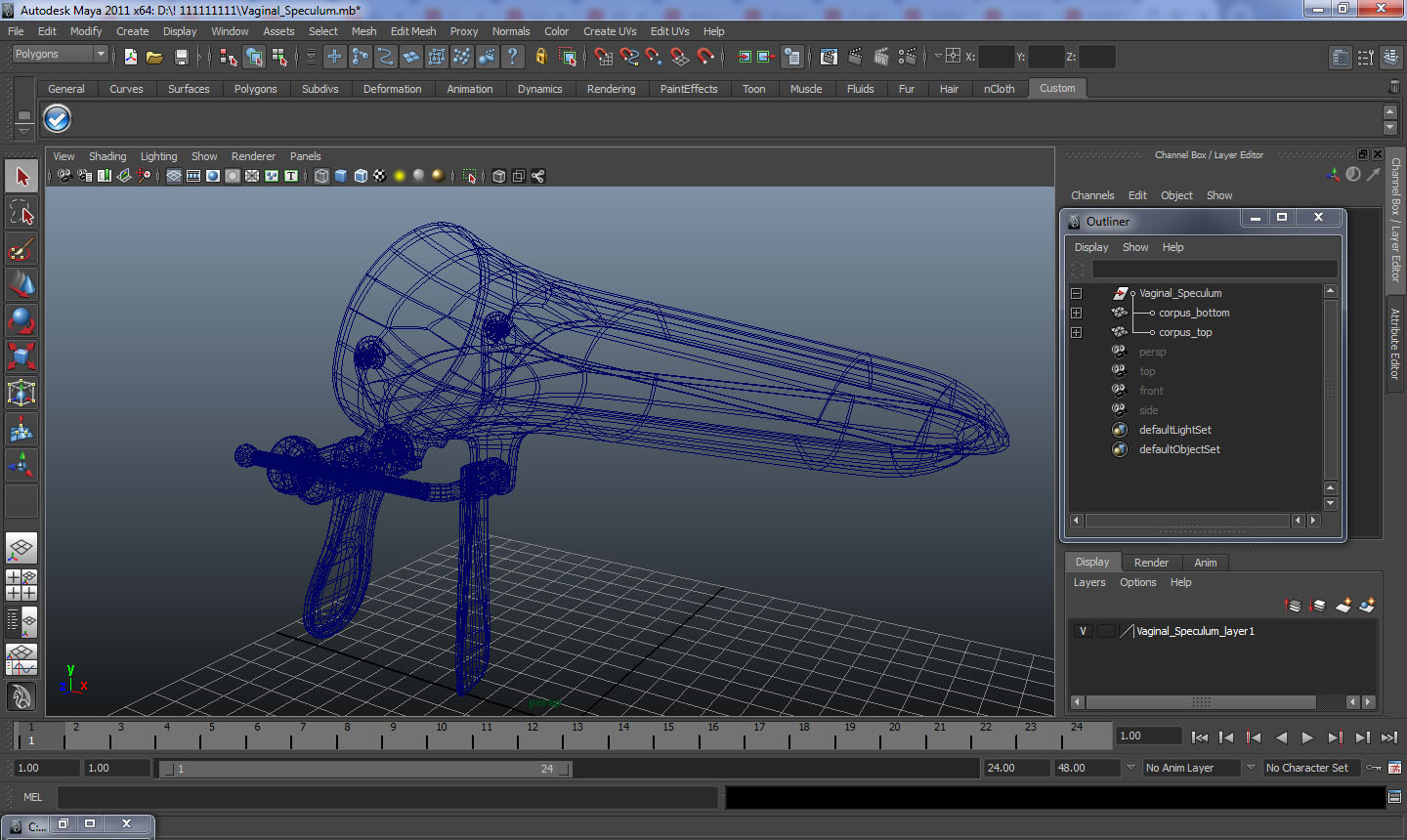Open the No Anim Layer dropdown
This screenshot has width=1407, height=840.
pyautogui.click(x=1191, y=768)
